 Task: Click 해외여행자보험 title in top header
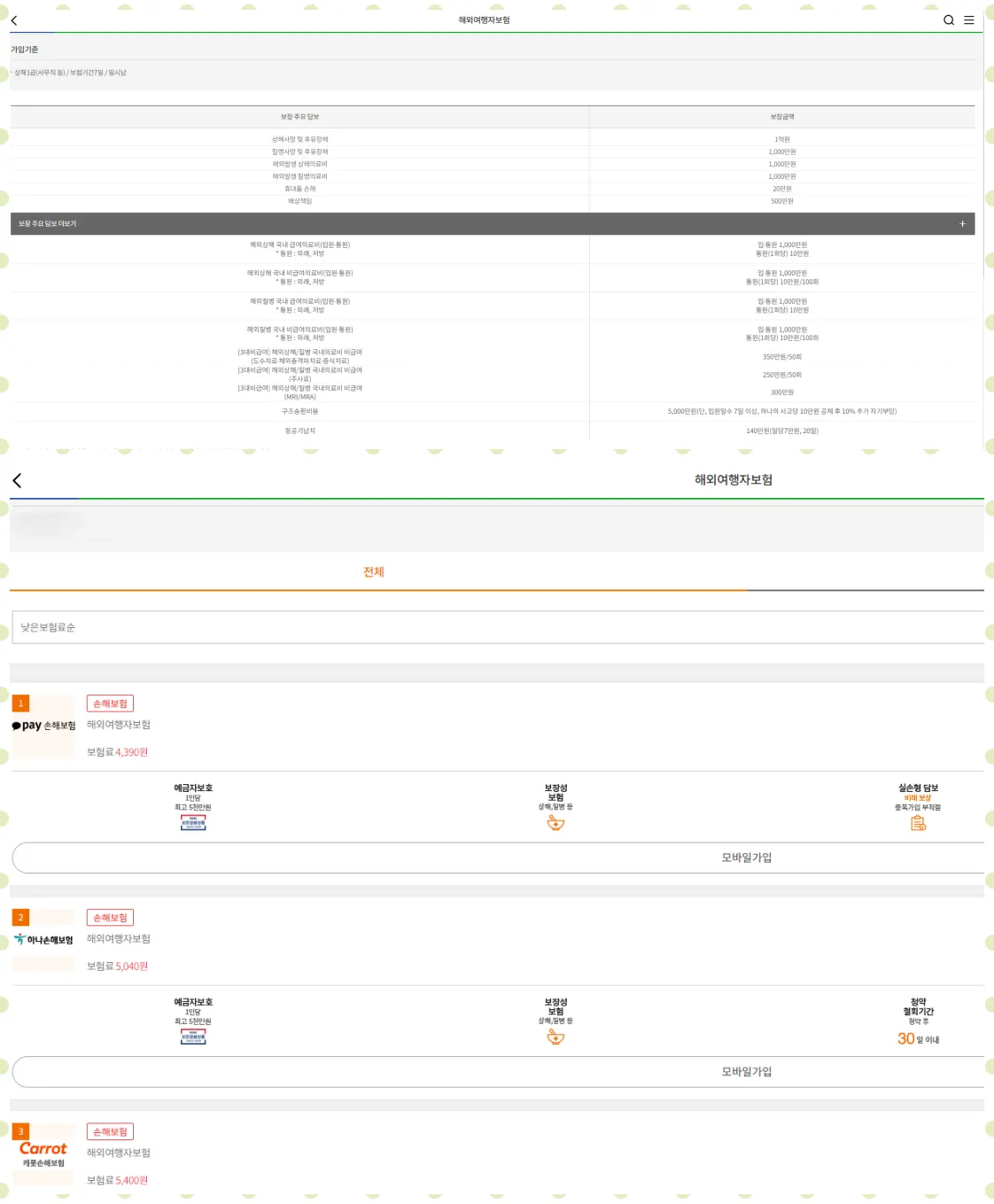tap(484, 19)
